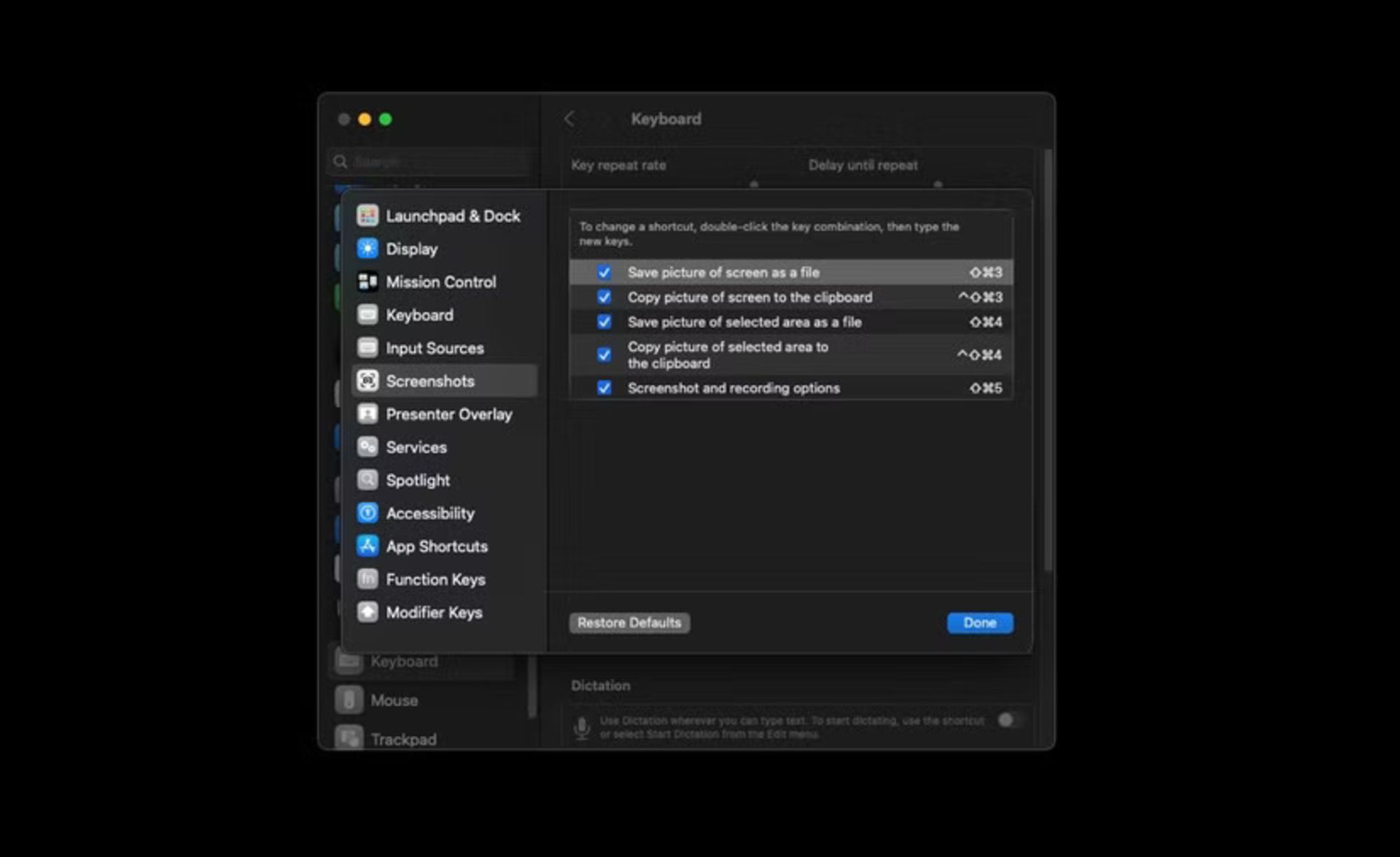Screen dimensions: 1400x857
Task: Toggle Copy picture of screen checkbox
Action: [x=605, y=296]
